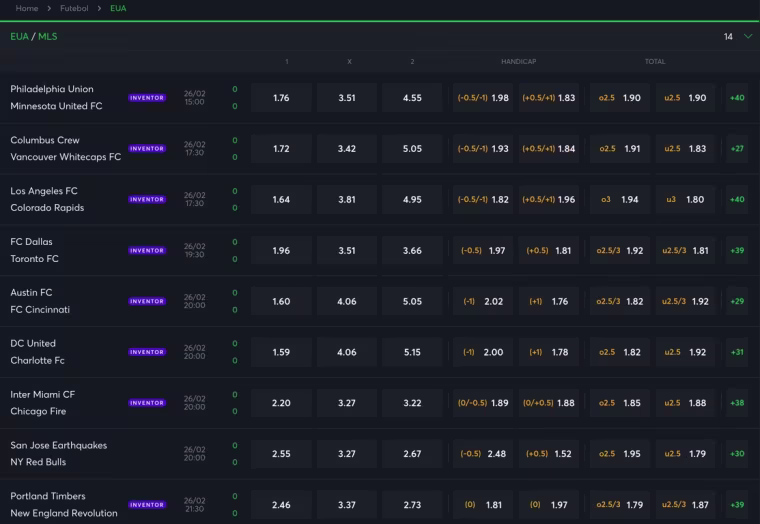
Task: Open New England Revolution team name
Action: point(64,513)
